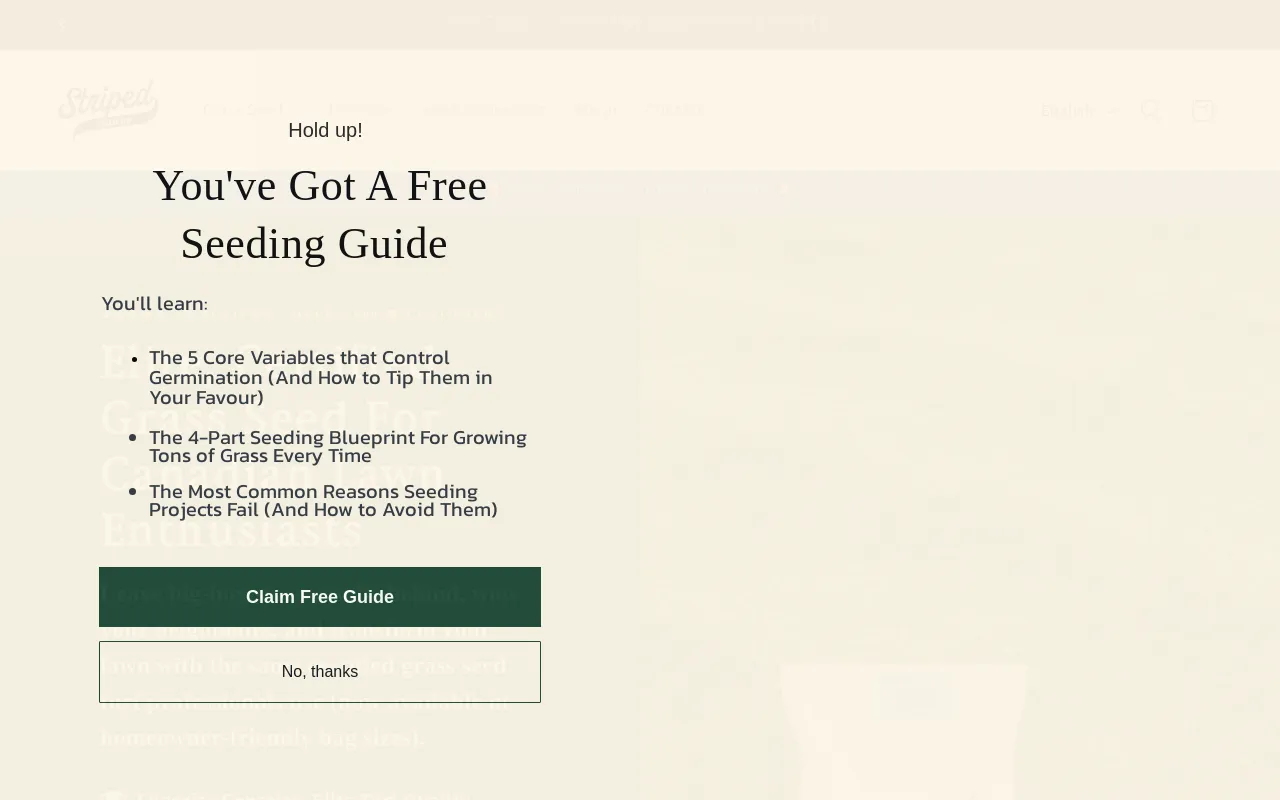
Task: Expand the first header navigation dropdown
Action: pyautogui.click(x=251, y=110)
